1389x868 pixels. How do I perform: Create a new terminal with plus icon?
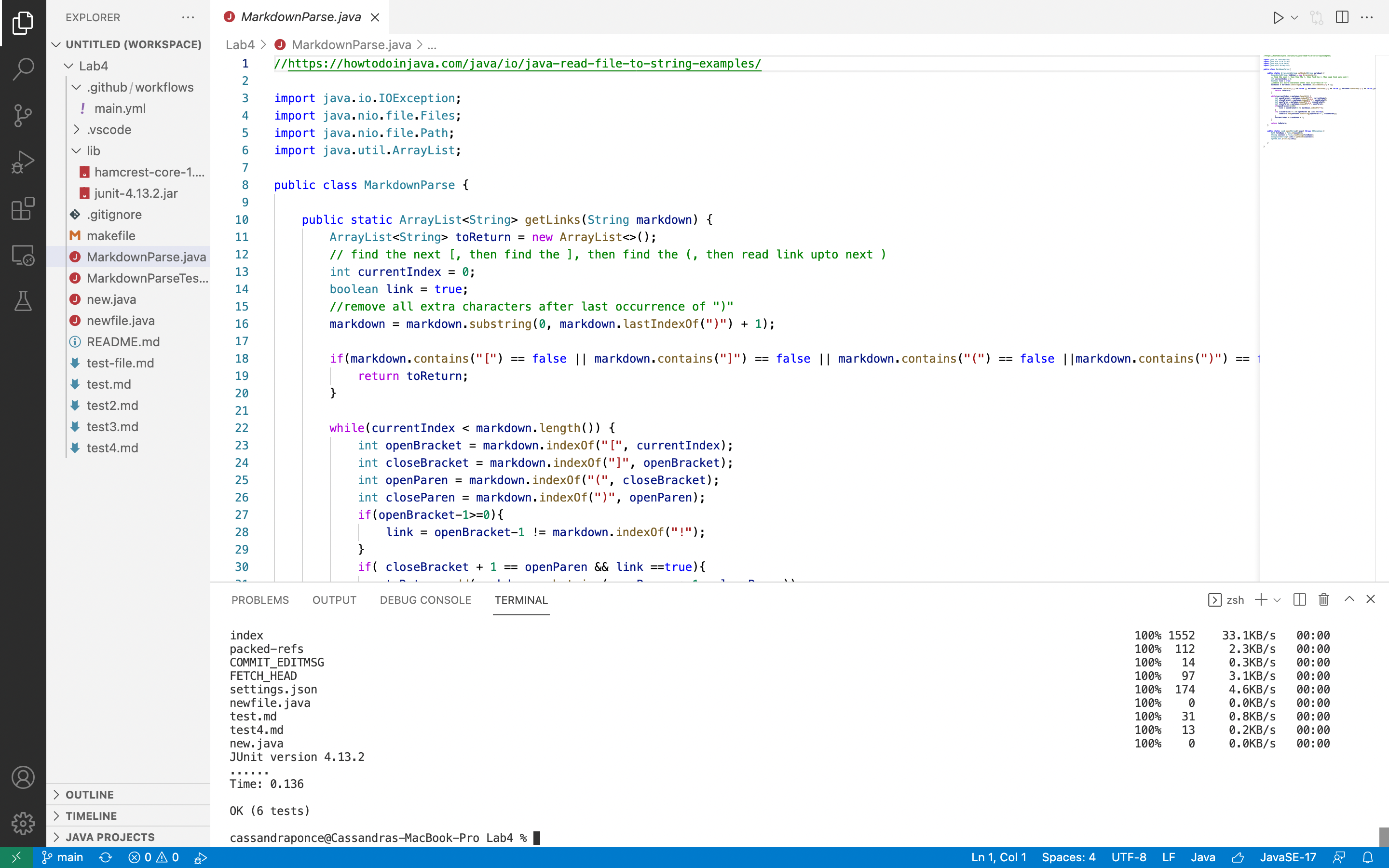pyautogui.click(x=1260, y=600)
